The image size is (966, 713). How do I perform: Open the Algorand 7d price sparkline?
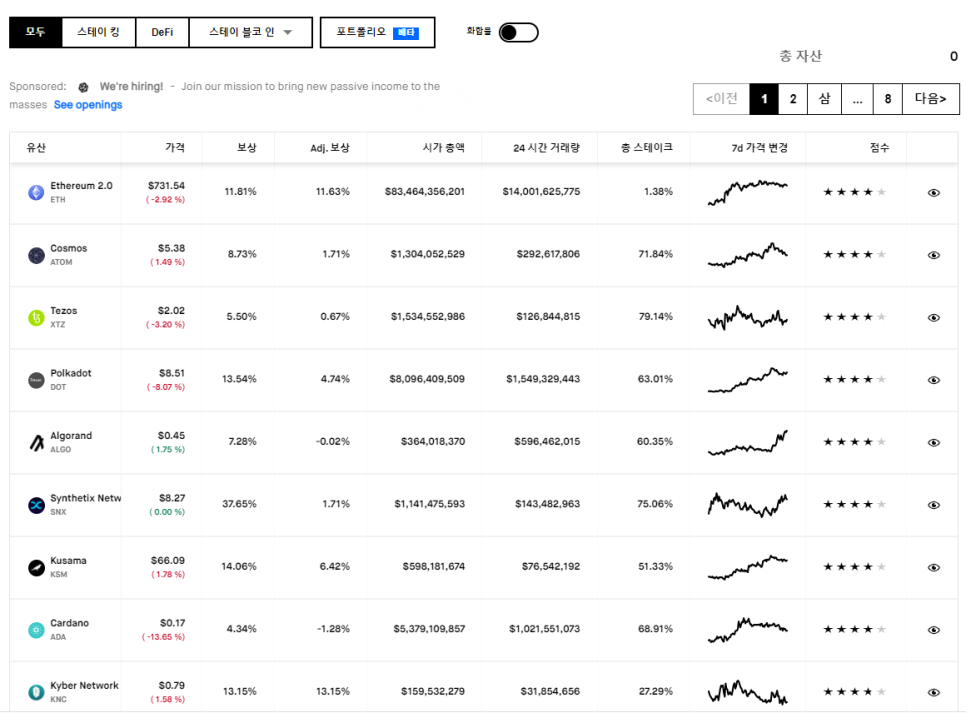click(748, 442)
